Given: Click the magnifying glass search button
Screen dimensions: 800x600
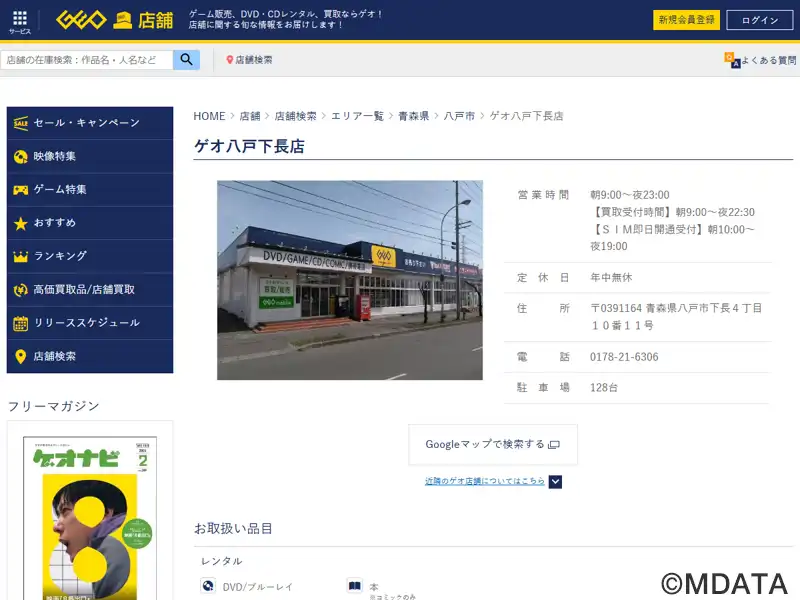Looking at the screenshot, I should [186, 60].
